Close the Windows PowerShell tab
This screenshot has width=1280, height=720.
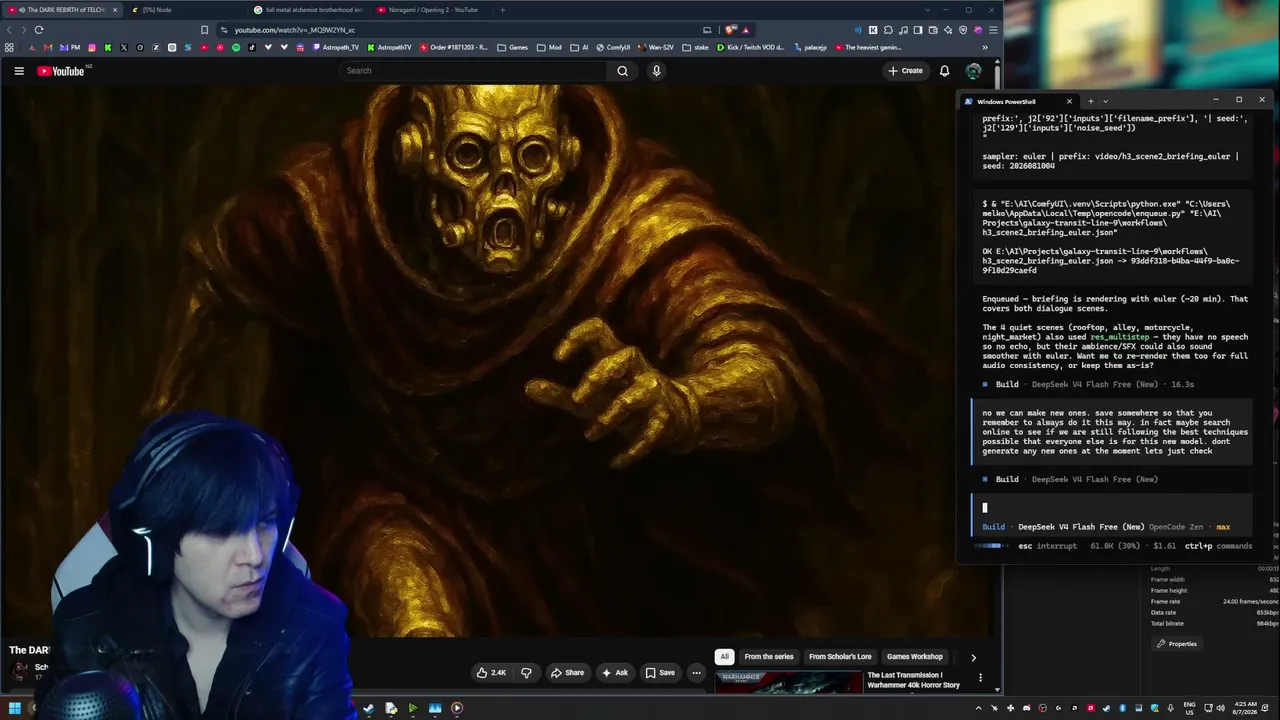[x=1069, y=101]
